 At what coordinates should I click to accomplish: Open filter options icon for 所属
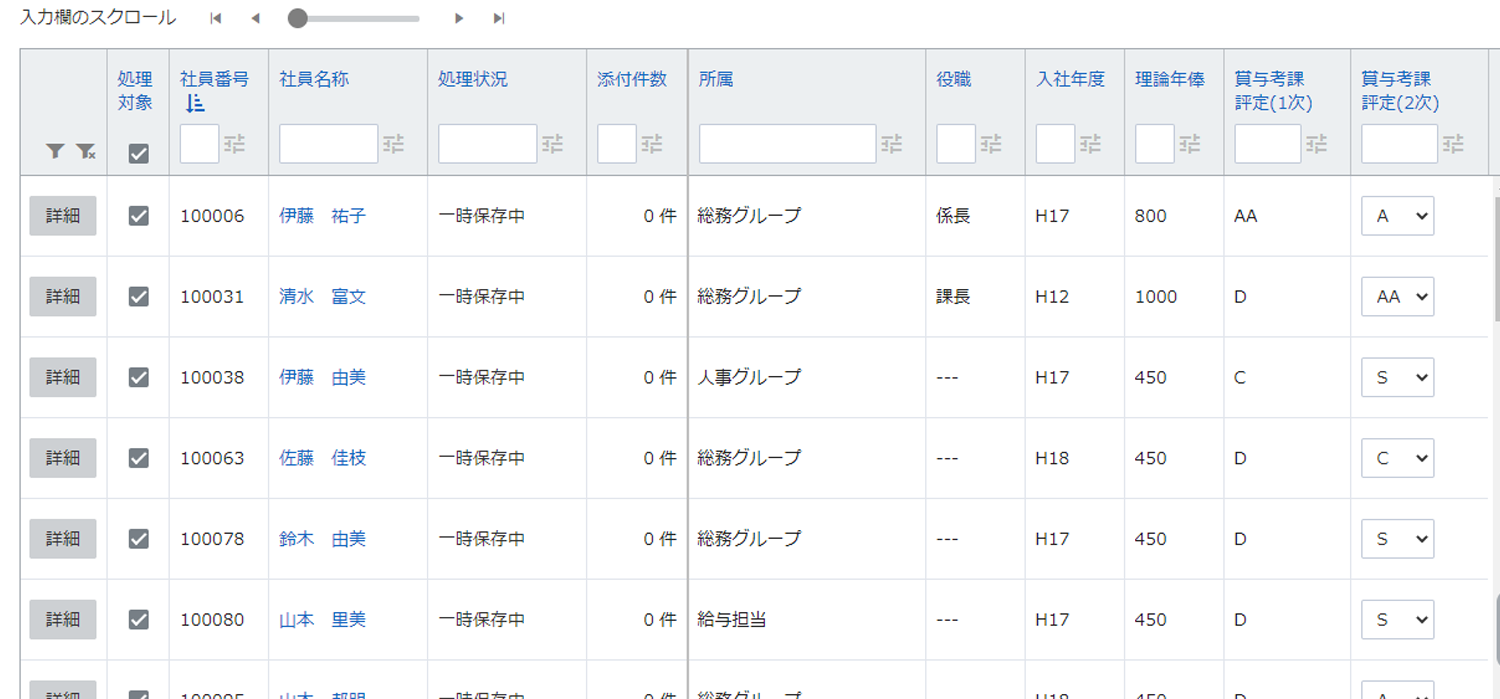coord(892,144)
